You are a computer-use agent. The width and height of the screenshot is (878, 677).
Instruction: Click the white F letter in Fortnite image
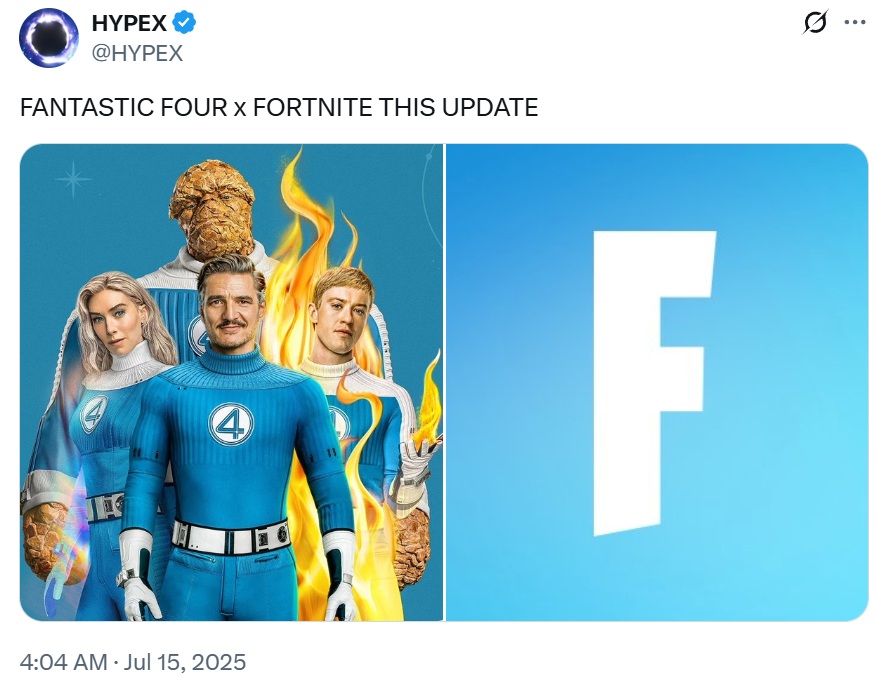click(x=655, y=383)
